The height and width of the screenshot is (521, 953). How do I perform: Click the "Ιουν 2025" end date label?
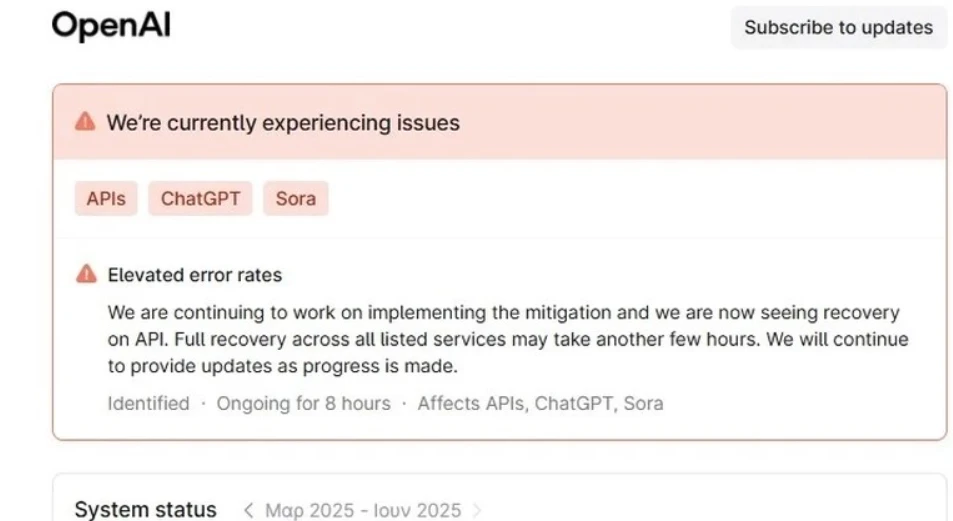click(418, 510)
